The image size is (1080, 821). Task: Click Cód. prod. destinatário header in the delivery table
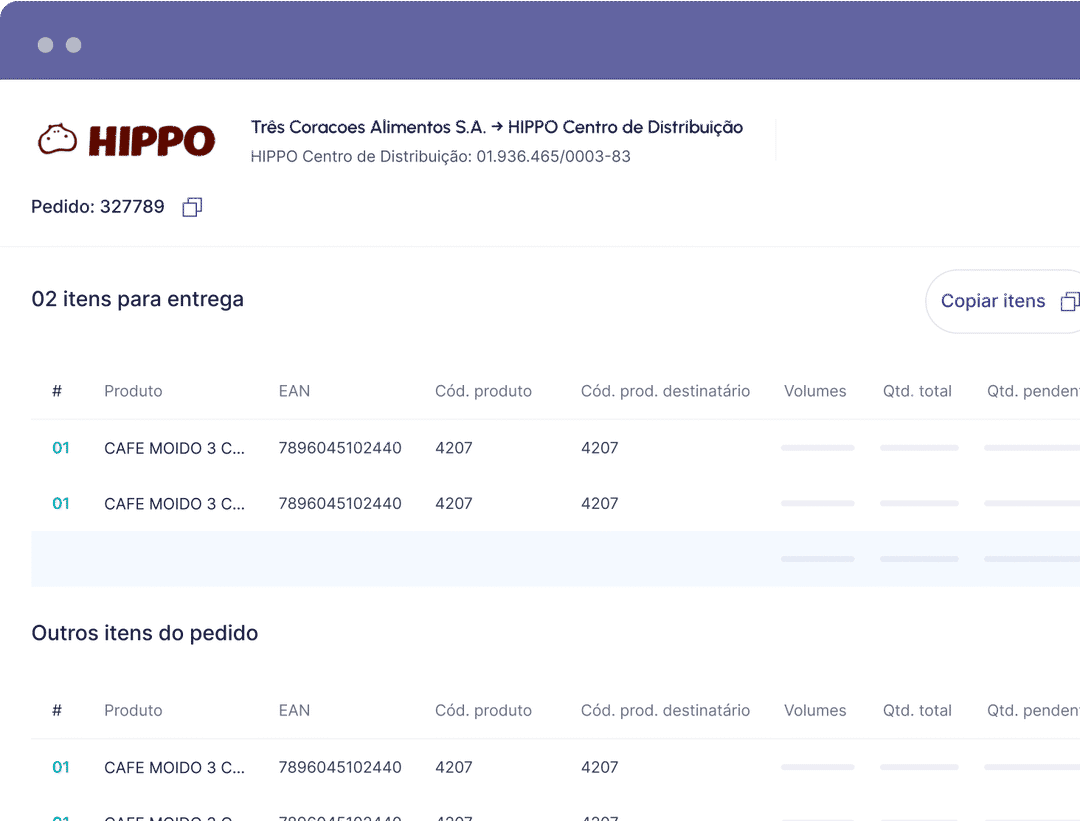[x=665, y=391]
